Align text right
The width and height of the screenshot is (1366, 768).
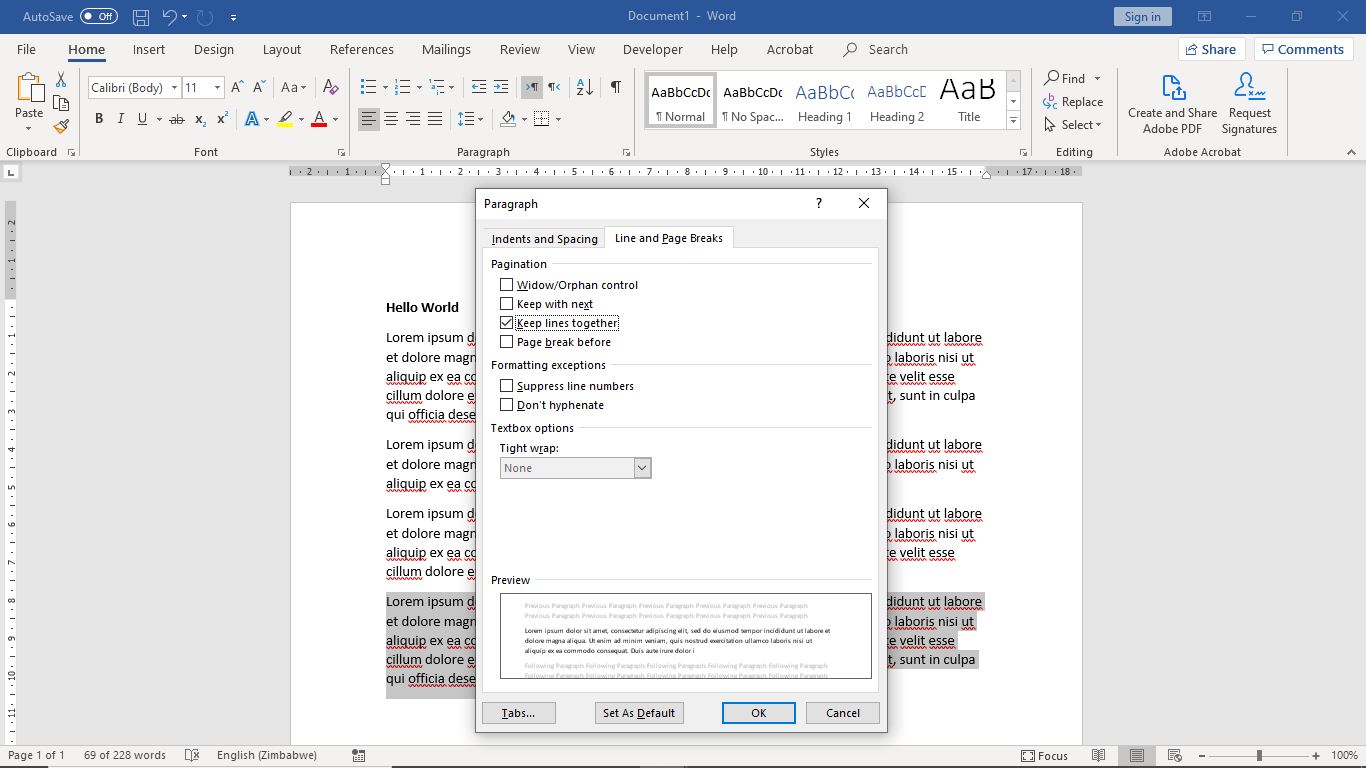(x=413, y=119)
